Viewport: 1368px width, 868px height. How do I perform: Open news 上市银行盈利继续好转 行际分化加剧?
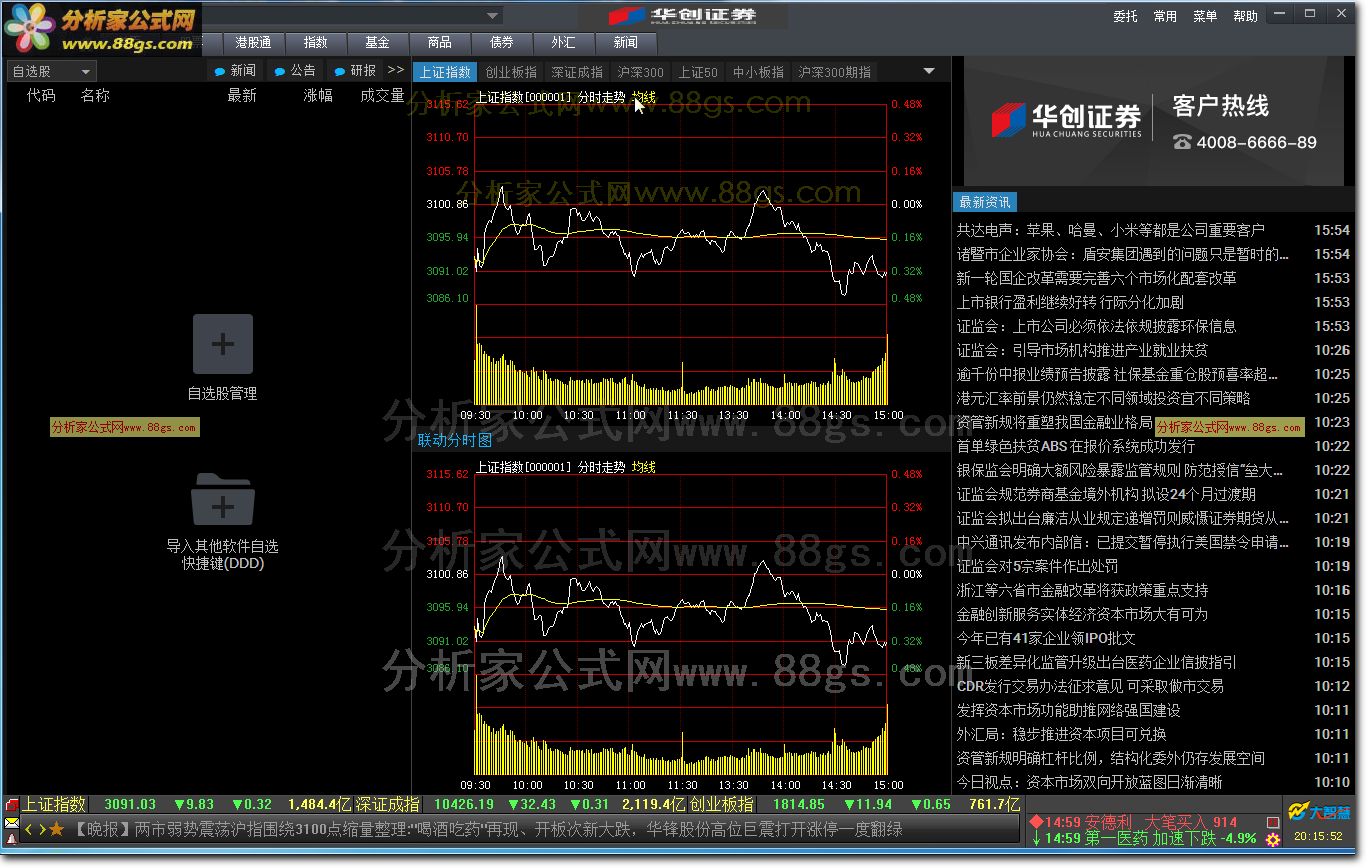pyautogui.click(x=1070, y=302)
